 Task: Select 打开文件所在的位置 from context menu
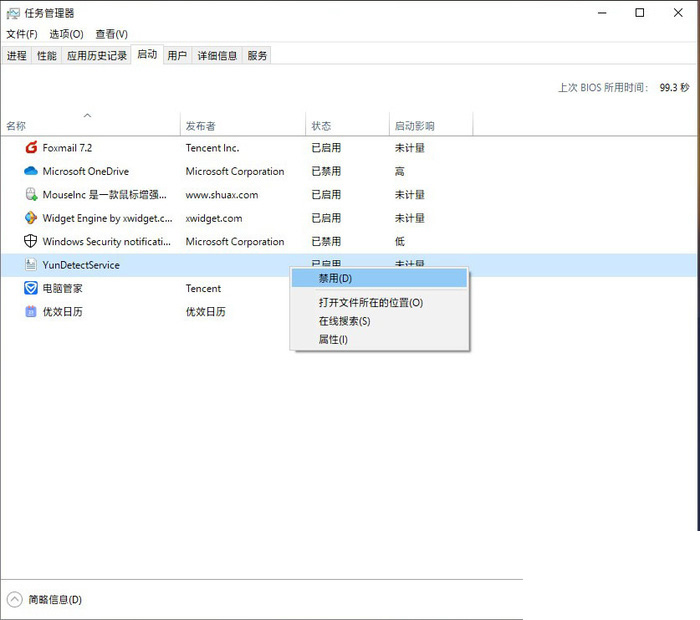coord(370,302)
